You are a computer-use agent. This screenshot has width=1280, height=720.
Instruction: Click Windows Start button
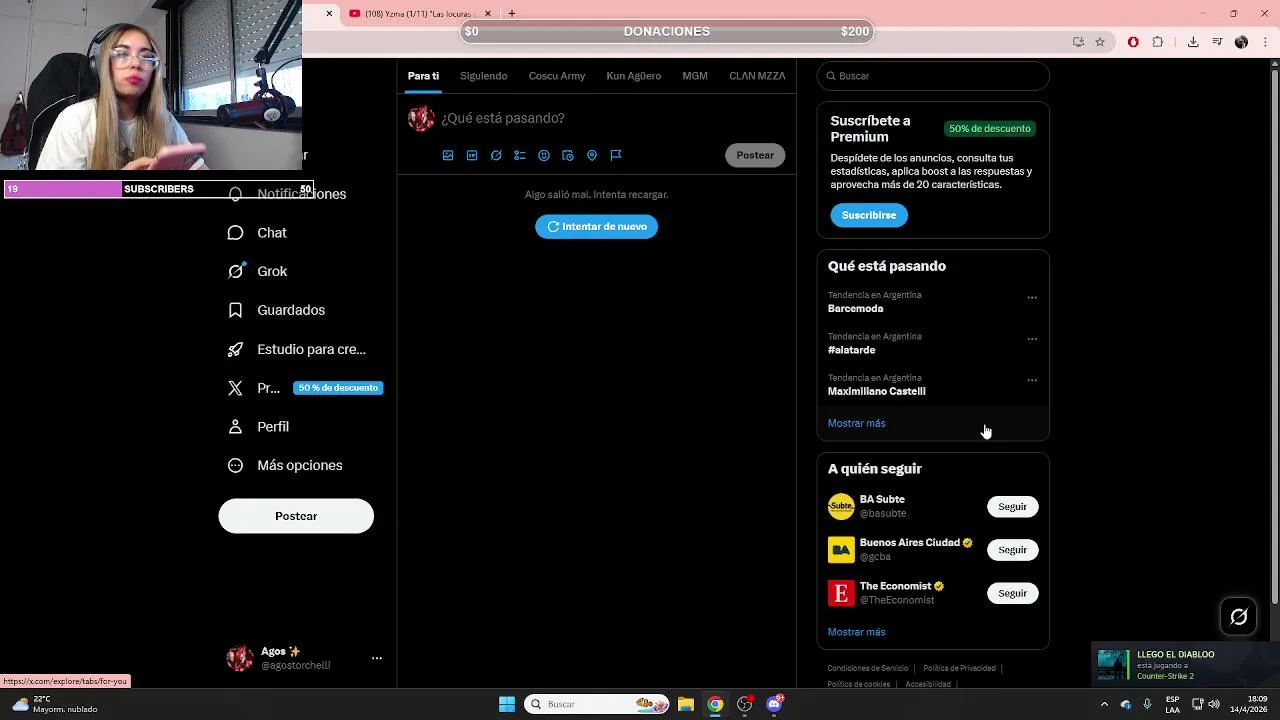pos(507,704)
